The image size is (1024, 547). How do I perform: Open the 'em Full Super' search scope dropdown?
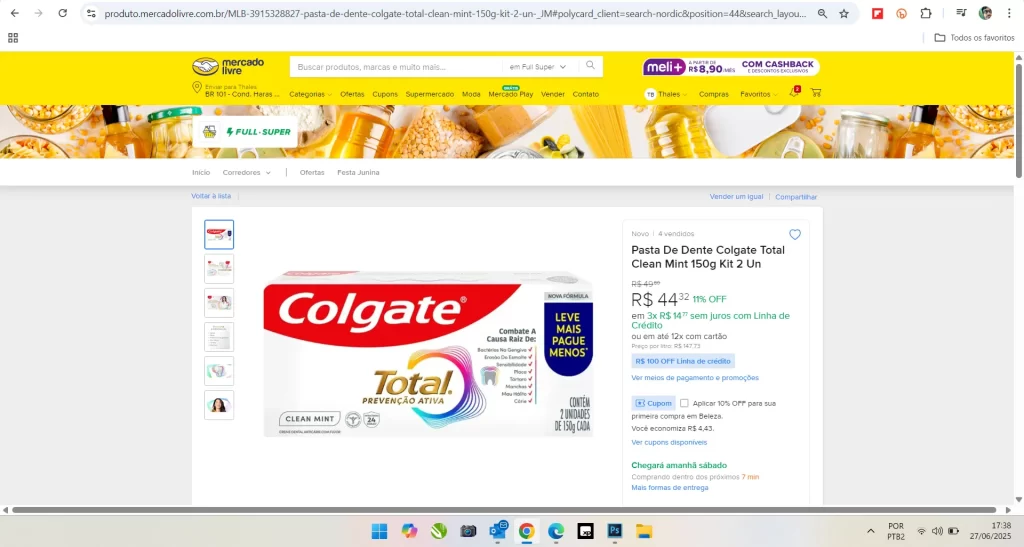coord(537,67)
